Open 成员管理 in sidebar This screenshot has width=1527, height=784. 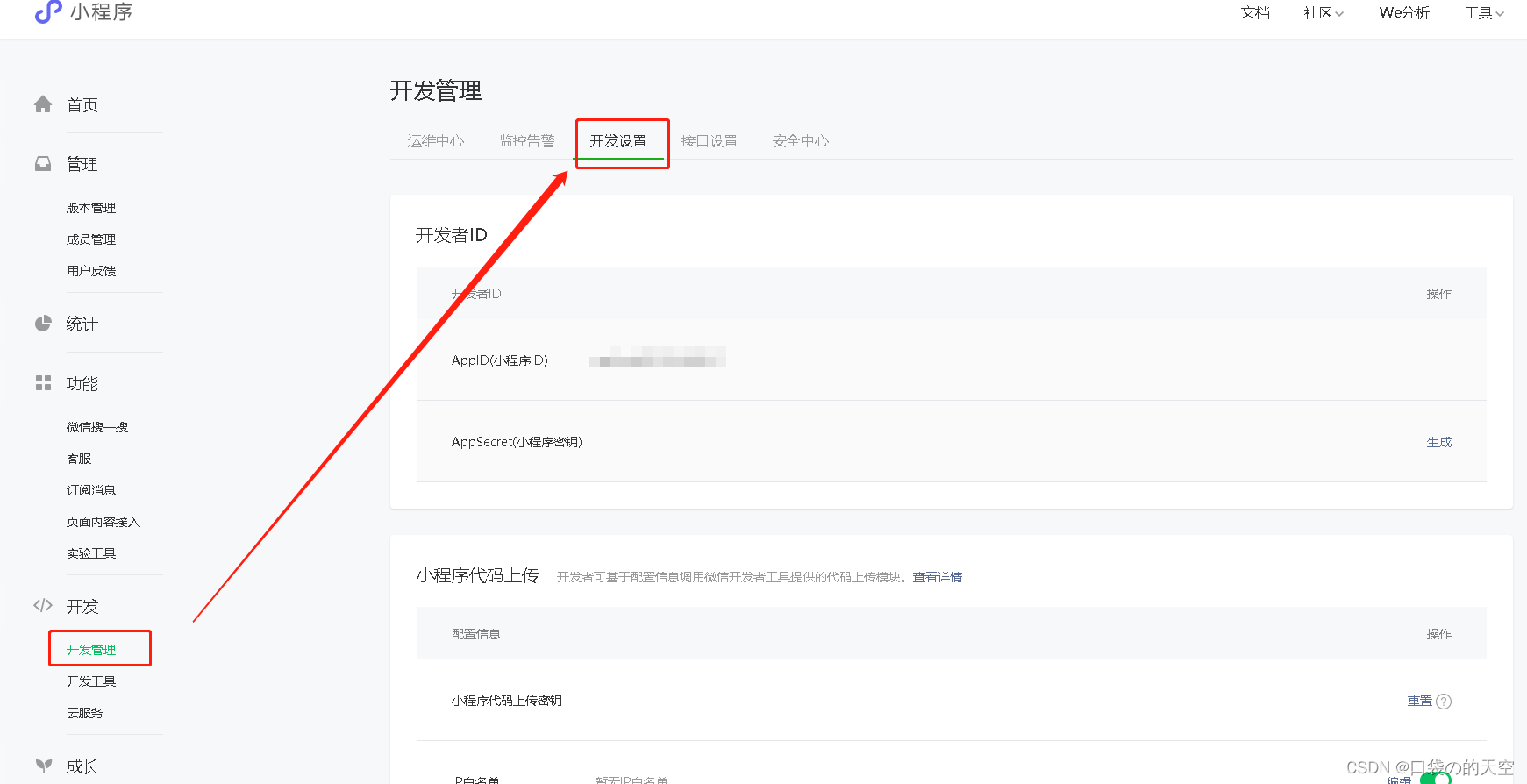pyautogui.click(x=91, y=239)
